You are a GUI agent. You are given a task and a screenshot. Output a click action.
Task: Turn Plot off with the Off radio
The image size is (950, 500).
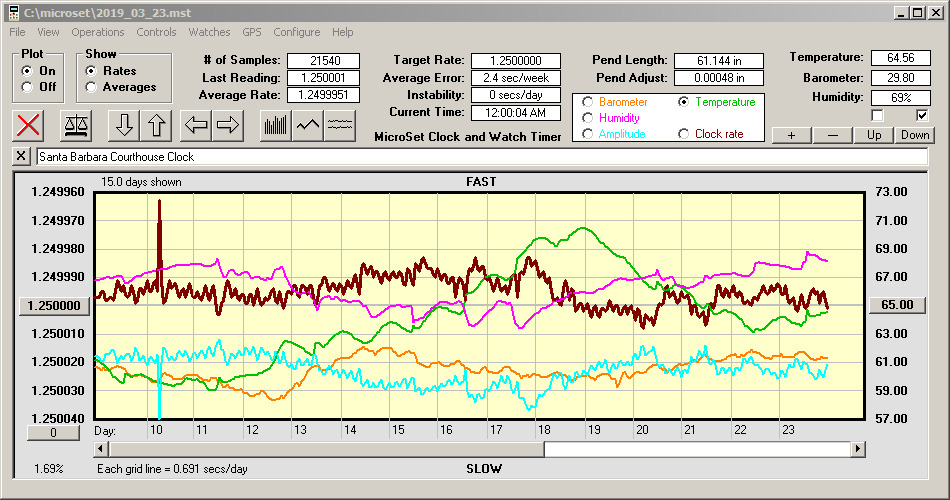click(x=27, y=87)
